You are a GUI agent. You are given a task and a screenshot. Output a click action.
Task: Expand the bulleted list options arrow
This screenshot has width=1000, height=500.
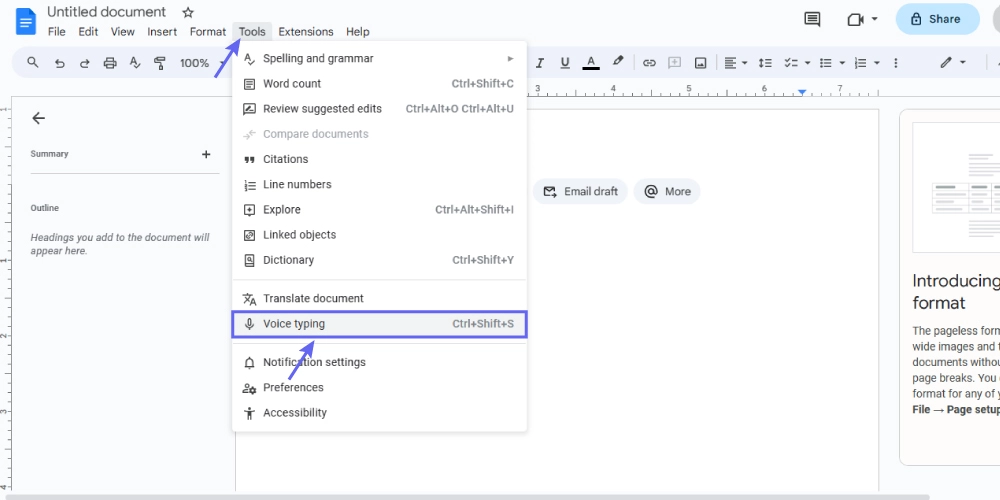(842, 62)
